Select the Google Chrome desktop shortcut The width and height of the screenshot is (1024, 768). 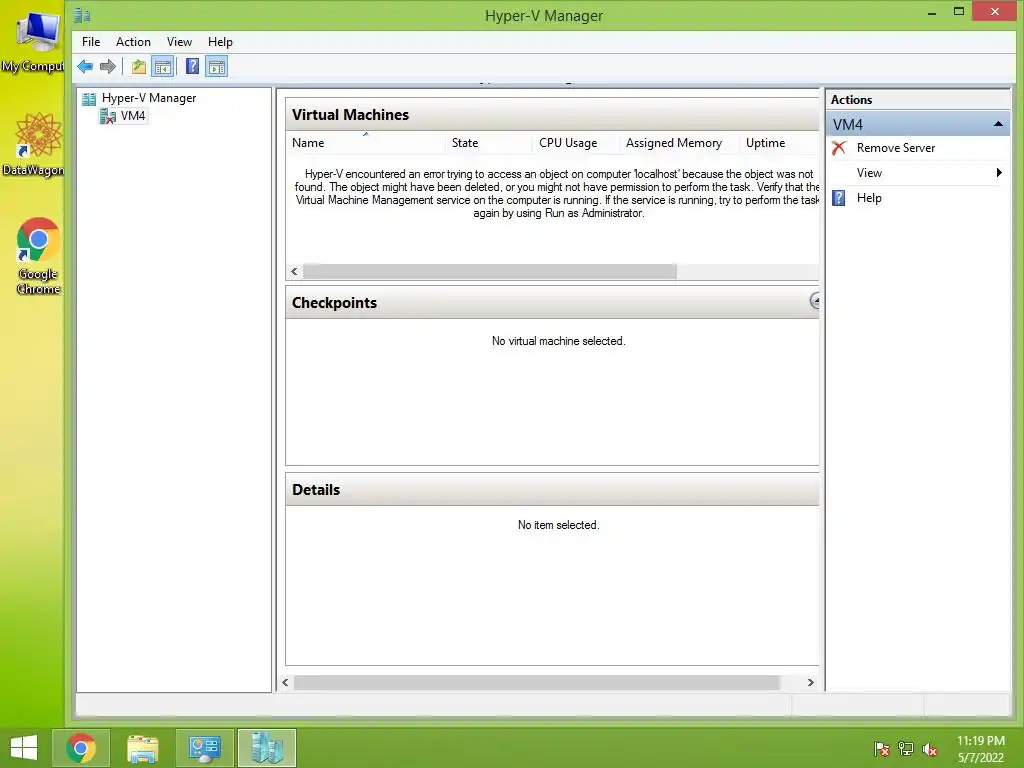pos(38,256)
